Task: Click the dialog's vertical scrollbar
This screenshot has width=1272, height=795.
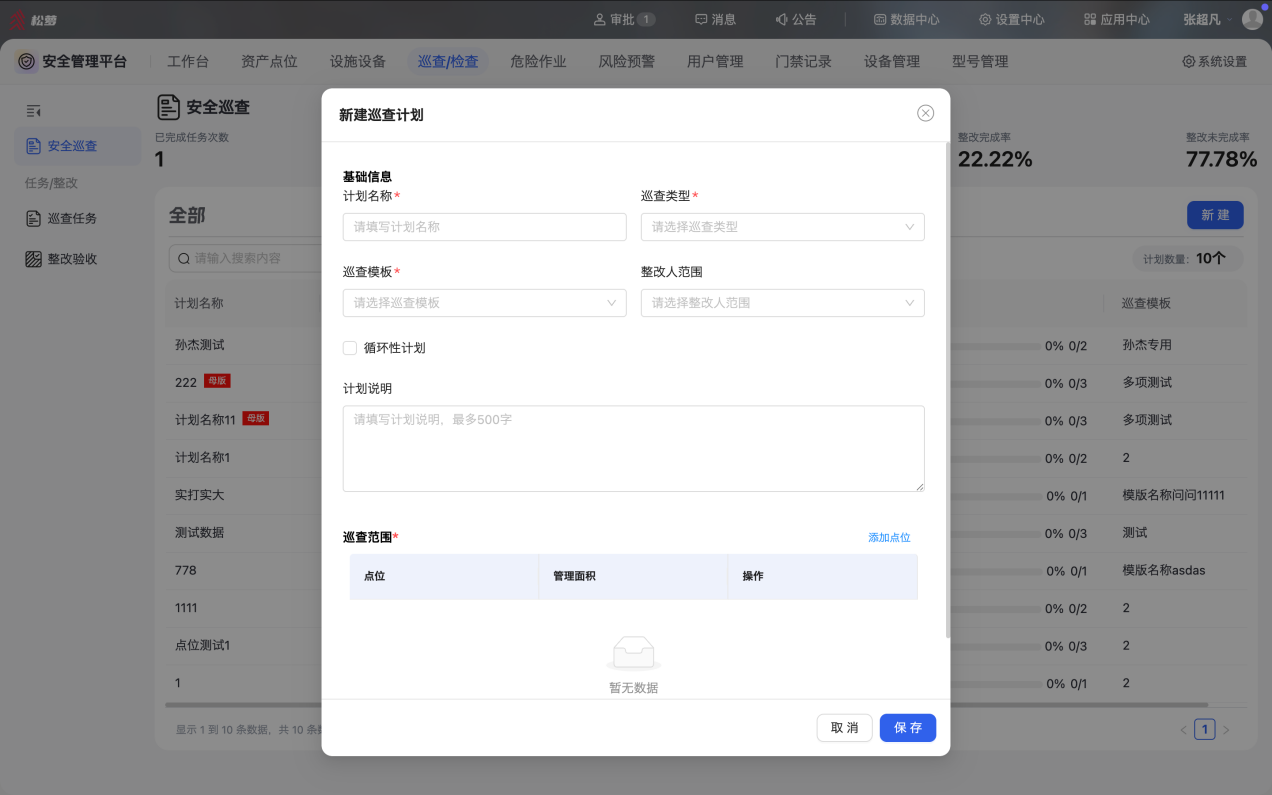Action: [947, 390]
